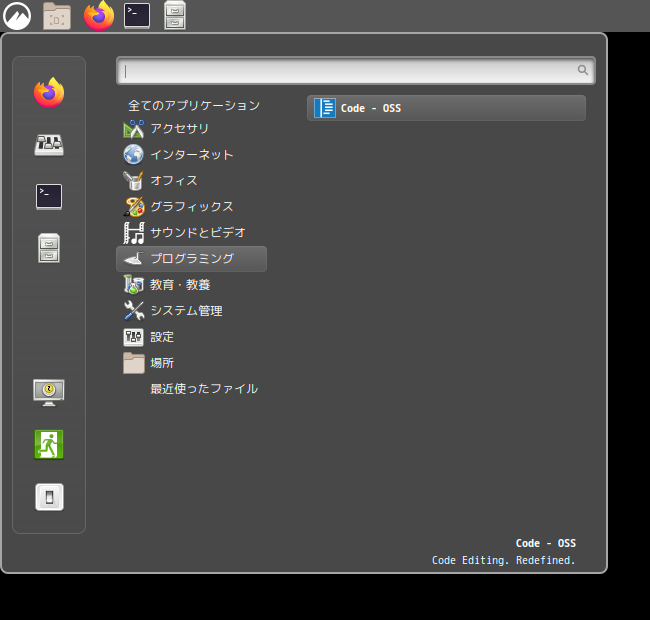
Task: Click the flask icon beside 教育・教養
Action: pyautogui.click(x=133, y=285)
